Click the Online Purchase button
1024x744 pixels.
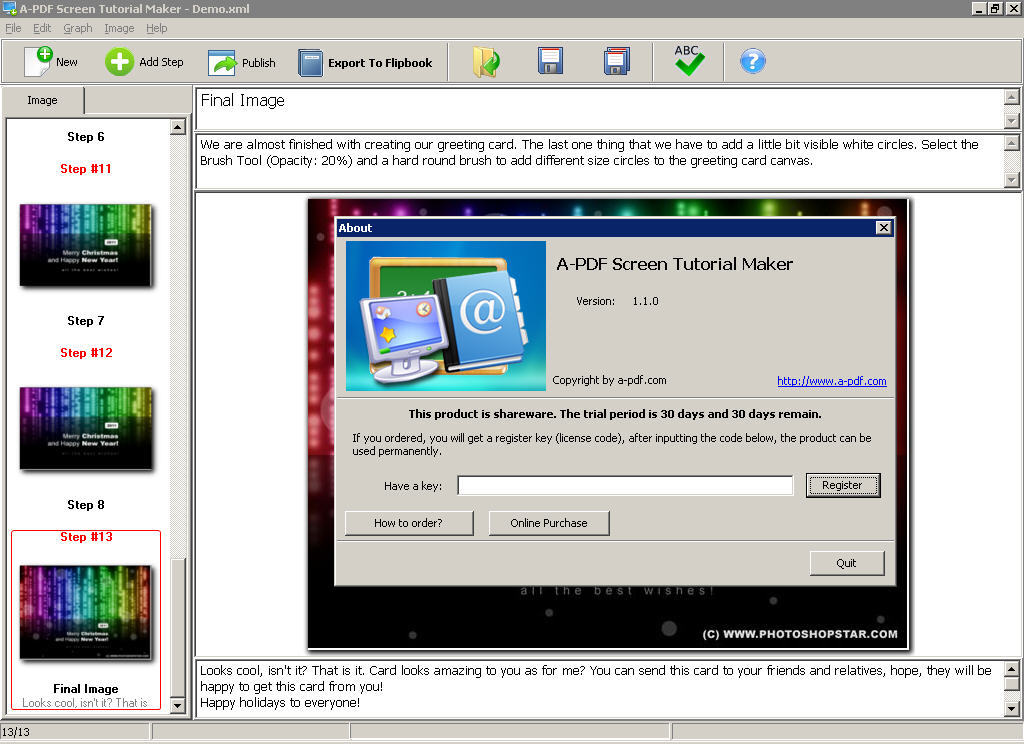[x=548, y=523]
